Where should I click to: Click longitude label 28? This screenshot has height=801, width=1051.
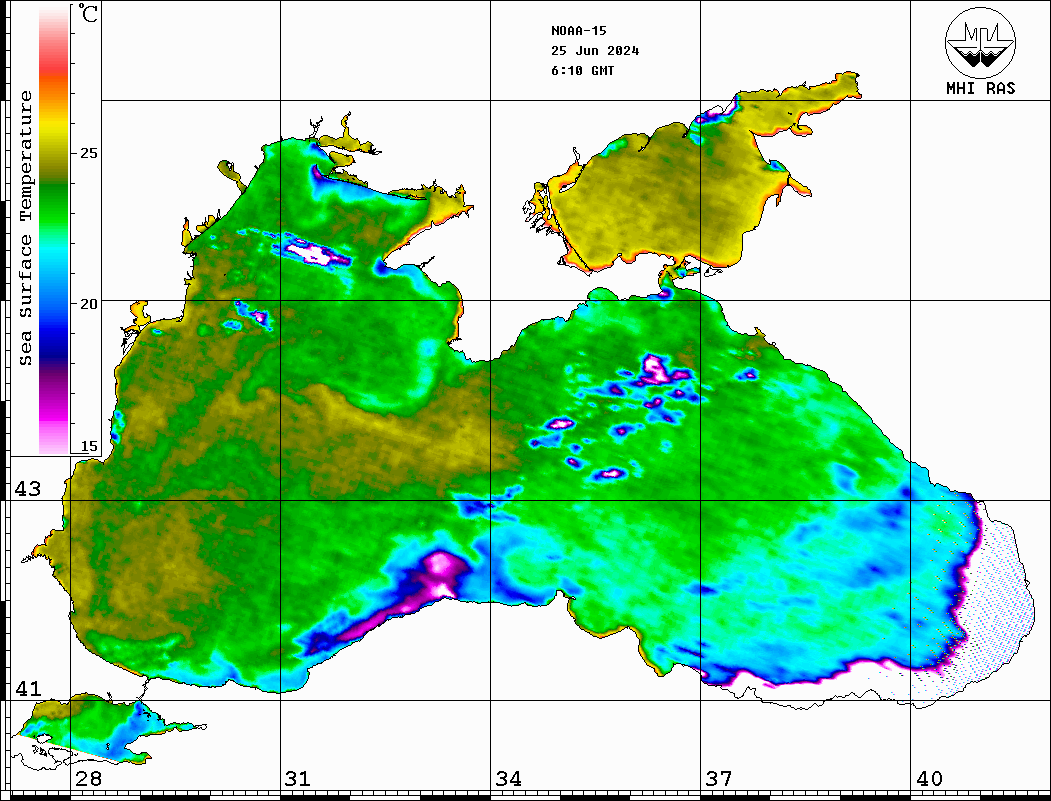coord(88,779)
